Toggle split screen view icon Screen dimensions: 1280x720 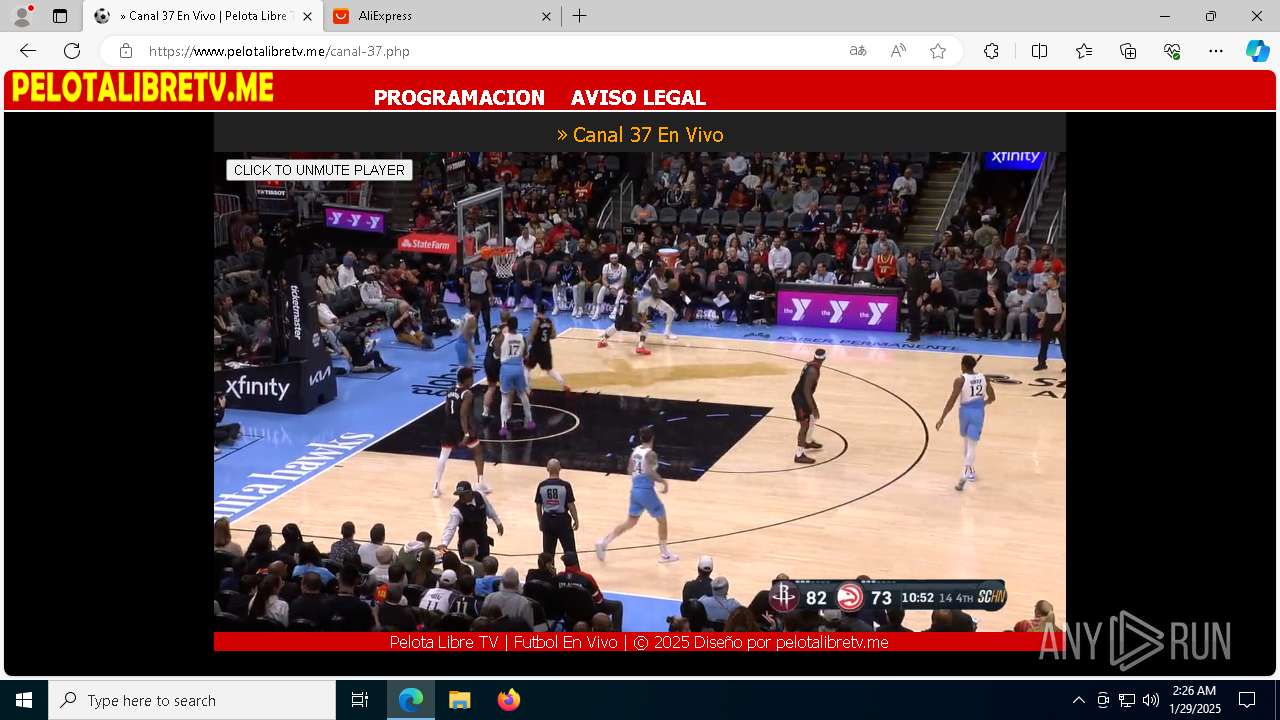pos(1039,51)
